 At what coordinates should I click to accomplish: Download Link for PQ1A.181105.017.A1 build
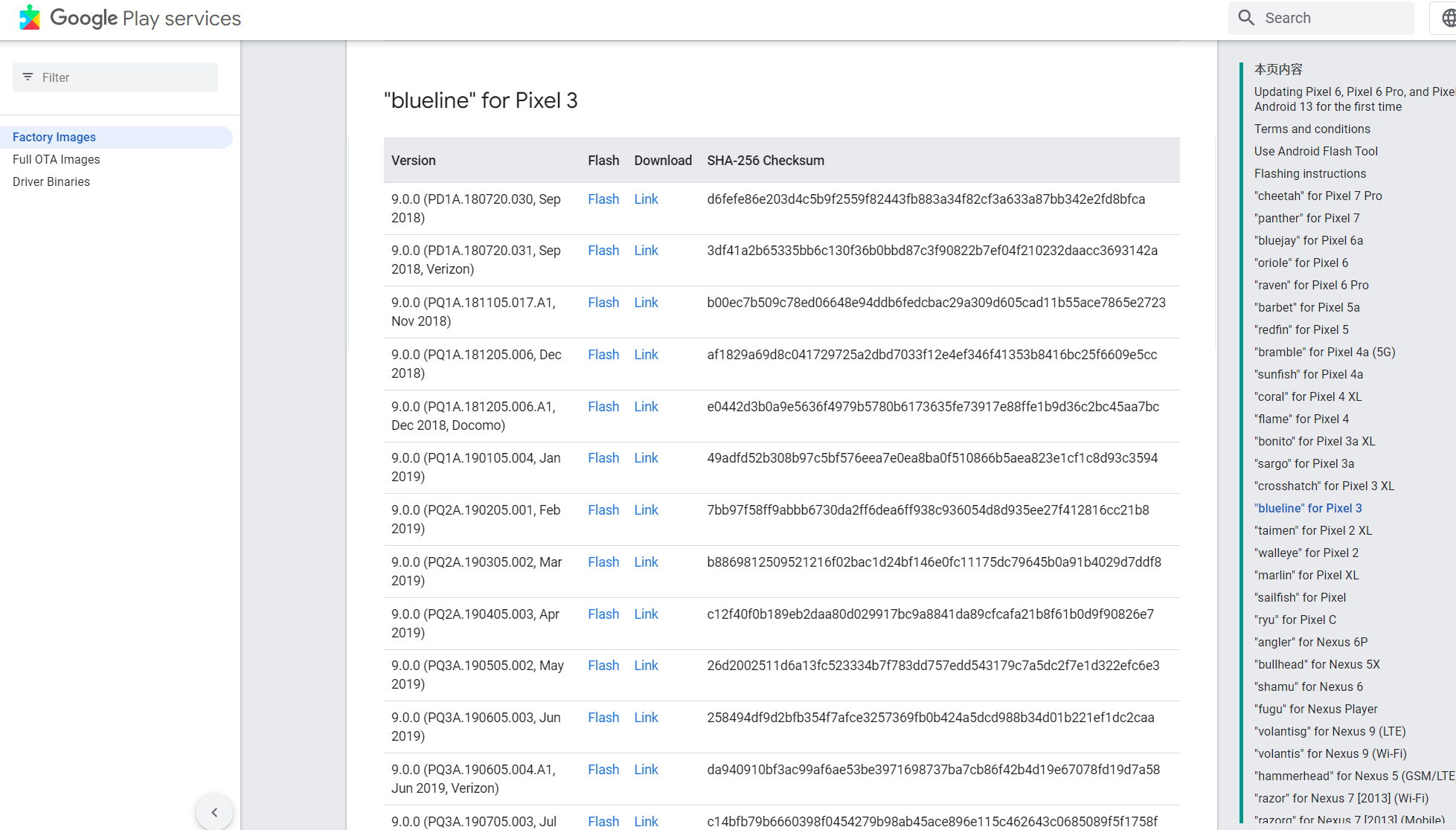(x=646, y=303)
